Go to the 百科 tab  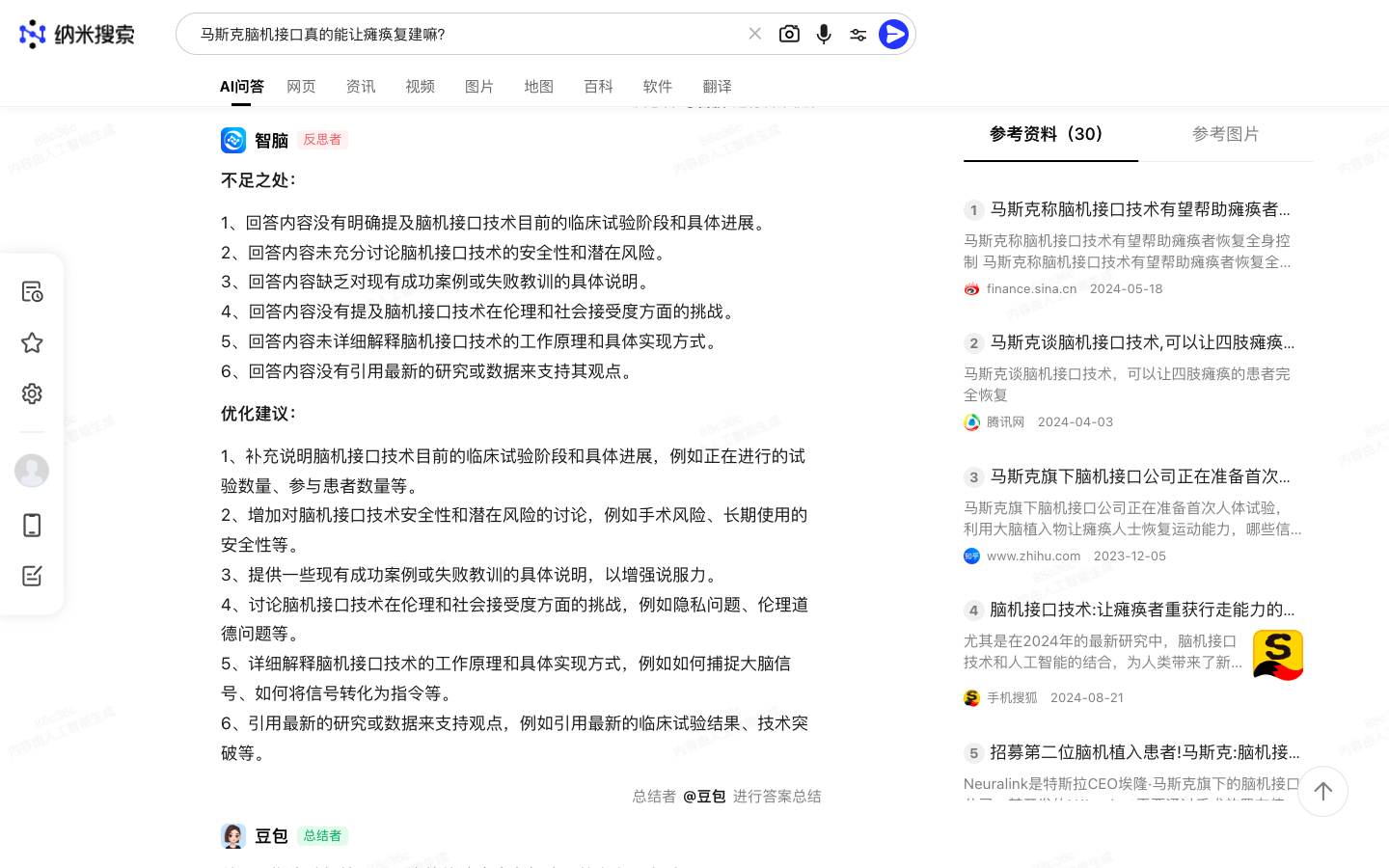(598, 87)
